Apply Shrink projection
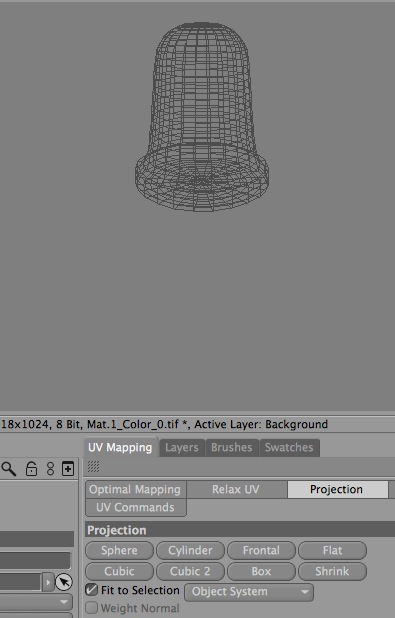This screenshot has height=618, width=395. tap(332, 571)
